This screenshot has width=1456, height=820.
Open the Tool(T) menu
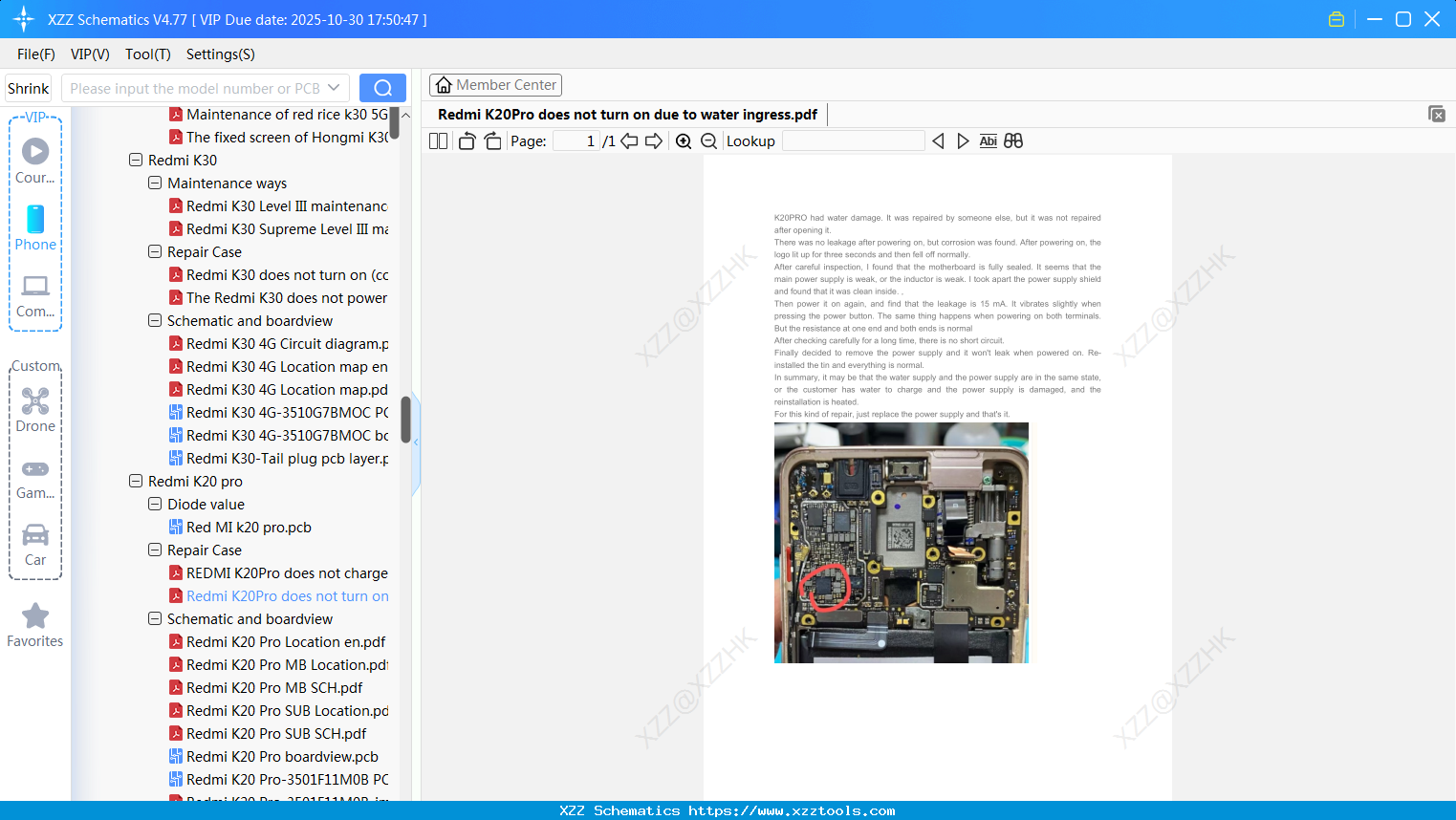(148, 54)
